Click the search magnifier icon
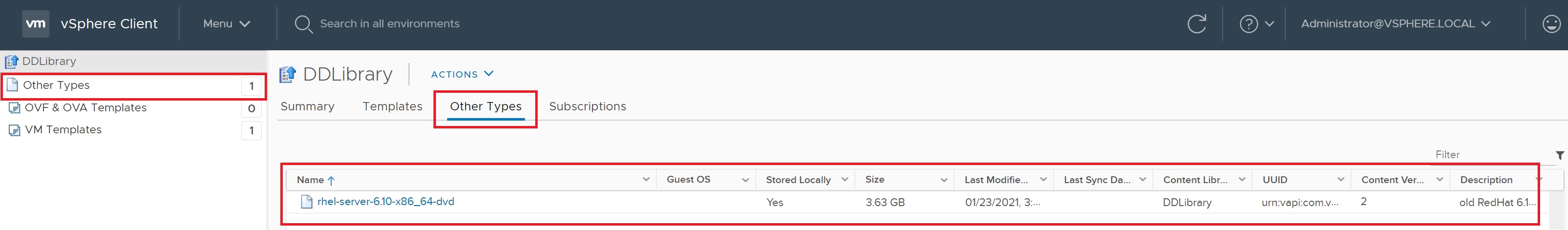The height and width of the screenshot is (230, 1568). [x=303, y=24]
